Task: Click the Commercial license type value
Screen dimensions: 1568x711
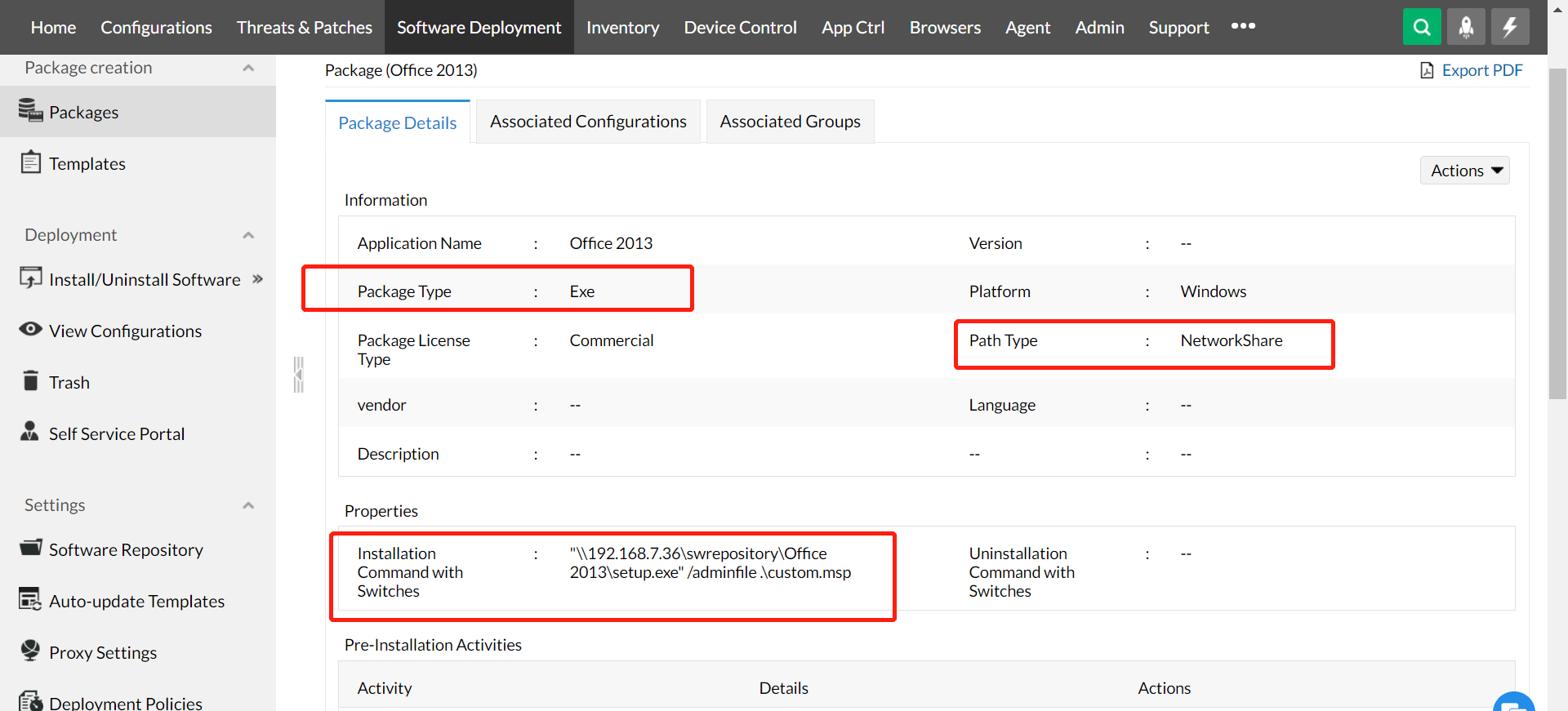Action: pos(612,340)
